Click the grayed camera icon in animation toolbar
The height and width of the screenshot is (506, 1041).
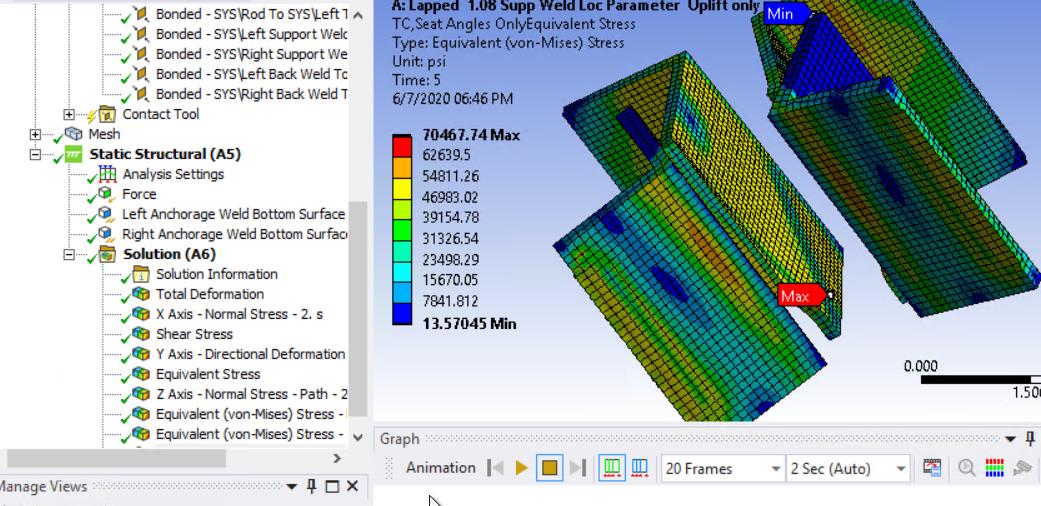(x=1024, y=468)
